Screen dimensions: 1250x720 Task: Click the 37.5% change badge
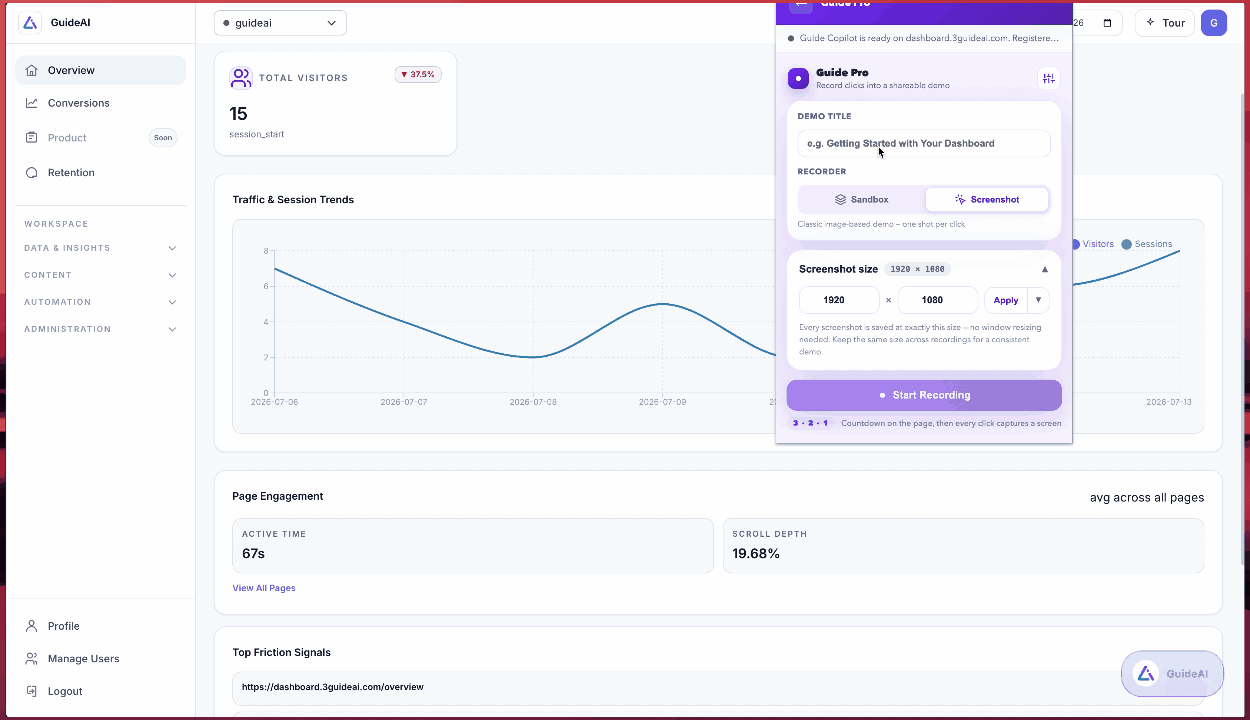[418, 74]
